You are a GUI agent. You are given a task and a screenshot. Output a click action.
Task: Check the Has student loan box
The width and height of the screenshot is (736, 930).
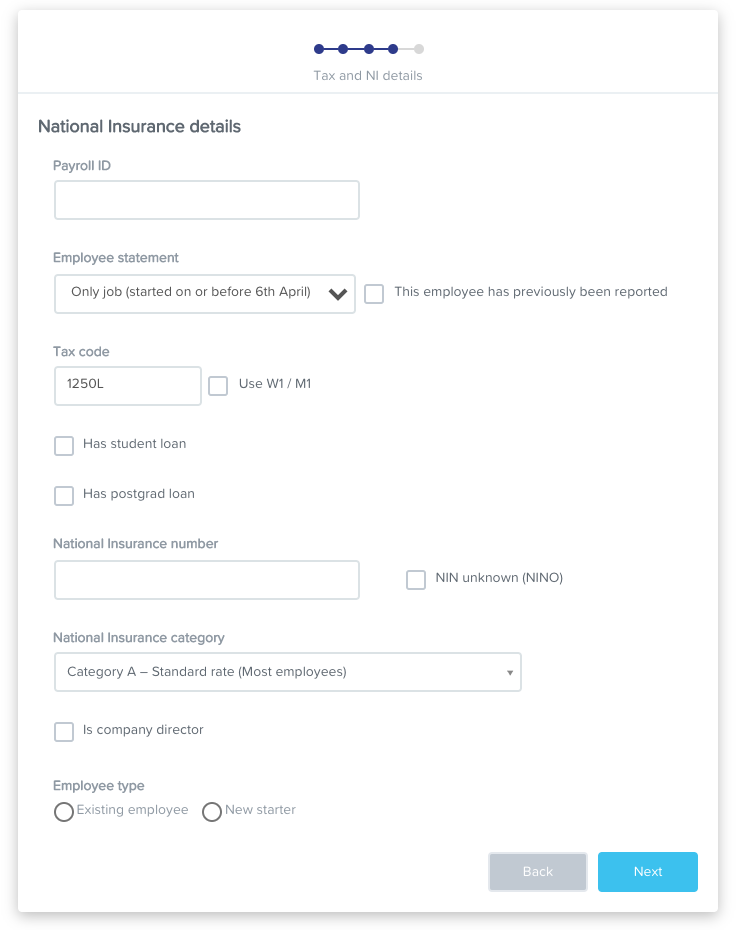tap(64, 445)
